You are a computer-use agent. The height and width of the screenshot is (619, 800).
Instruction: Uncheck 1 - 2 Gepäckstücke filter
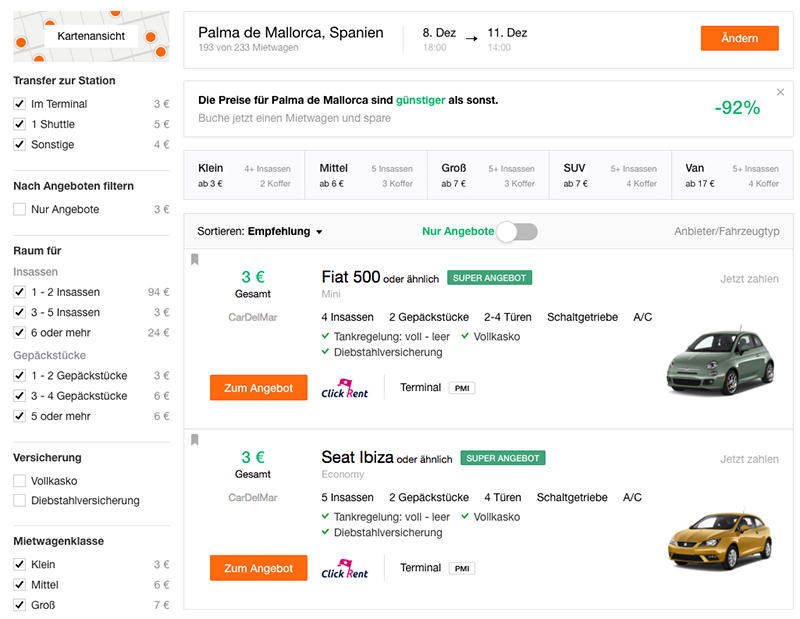[x=19, y=376]
